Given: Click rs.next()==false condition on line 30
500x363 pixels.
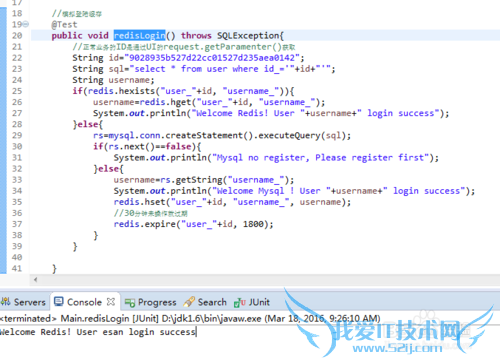Looking at the screenshot, I should tap(149, 146).
